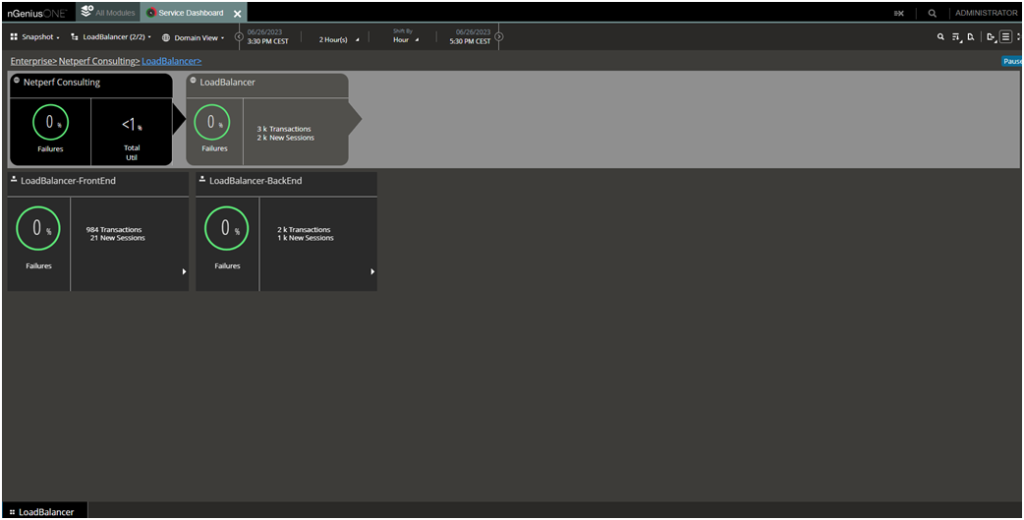Open the LoadBalancer-BackEnd tile title
Viewport: 1024px width, 520px height.
tap(255, 180)
